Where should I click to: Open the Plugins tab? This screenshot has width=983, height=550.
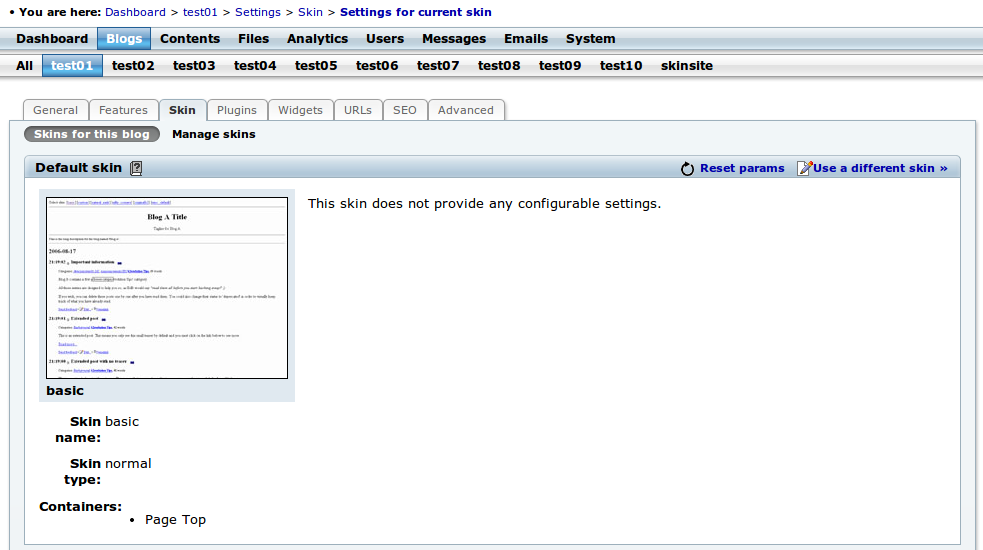point(236,110)
